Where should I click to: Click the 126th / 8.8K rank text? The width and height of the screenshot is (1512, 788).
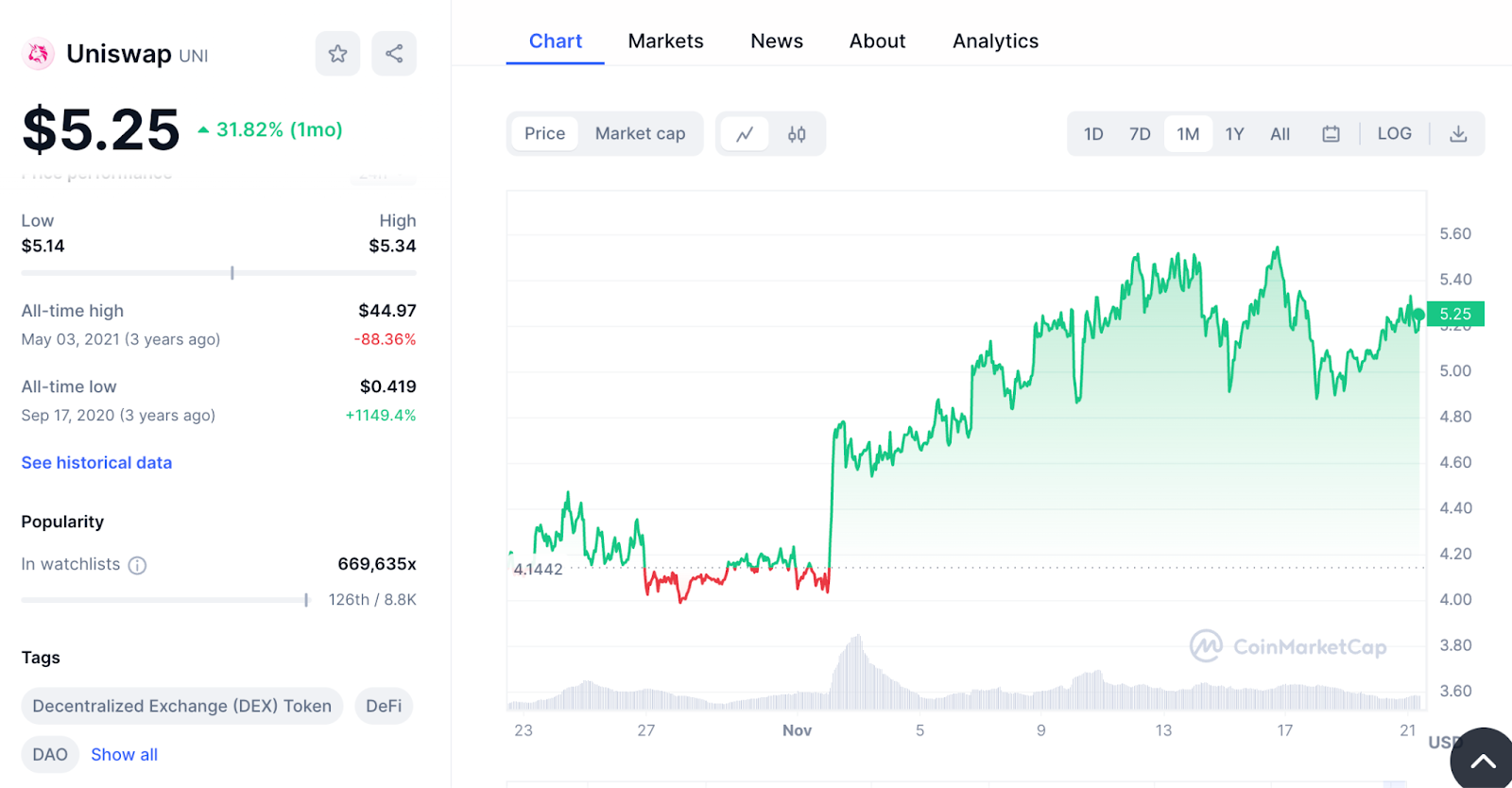(x=372, y=600)
